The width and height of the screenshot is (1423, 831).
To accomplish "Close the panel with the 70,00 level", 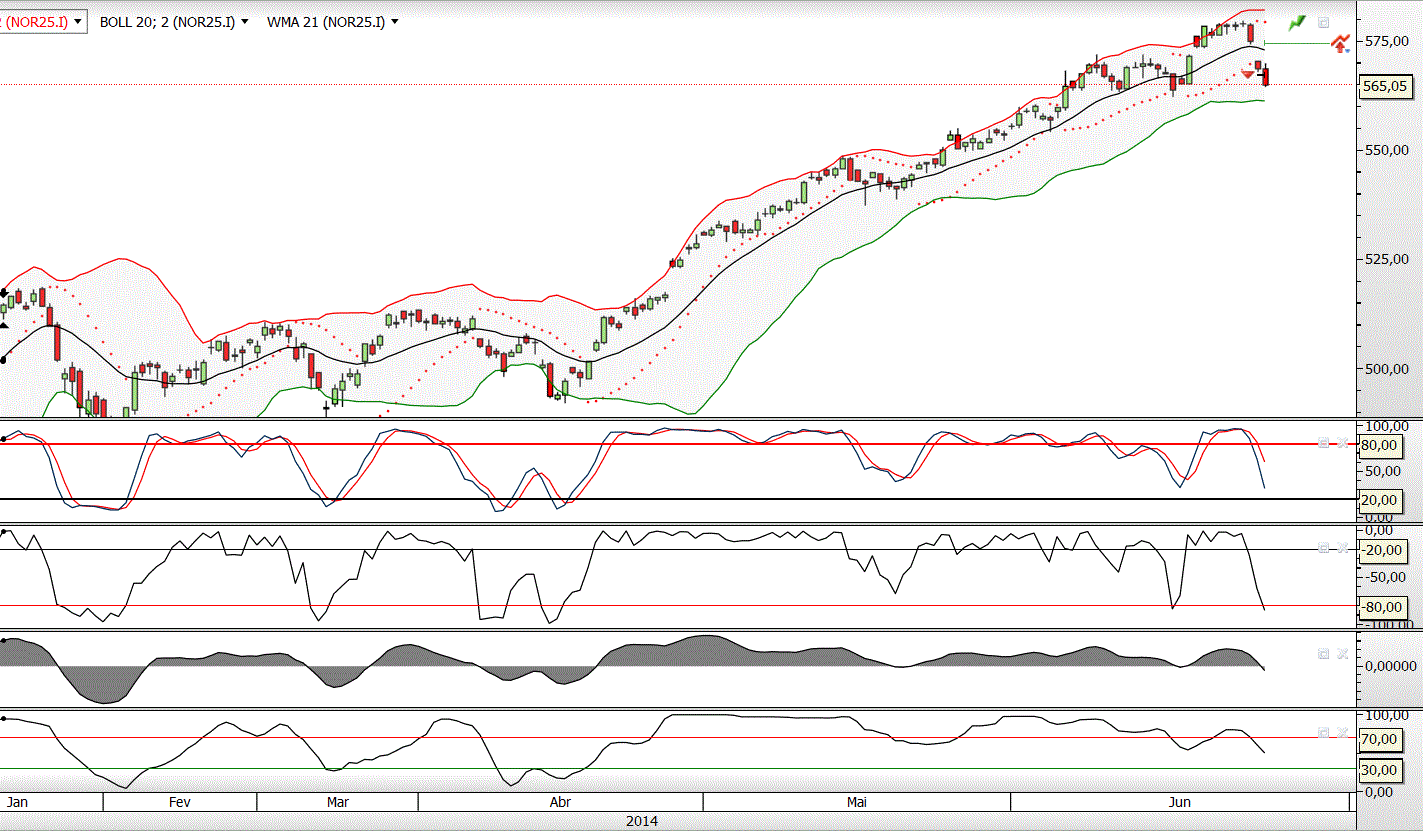I will (x=1342, y=733).
